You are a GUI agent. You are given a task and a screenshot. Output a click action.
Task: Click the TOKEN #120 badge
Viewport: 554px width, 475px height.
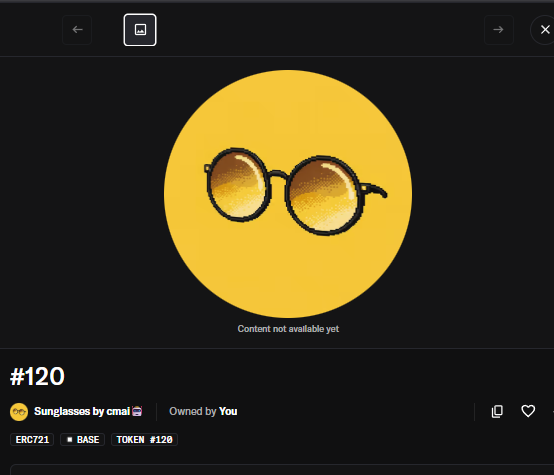point(145,440)
